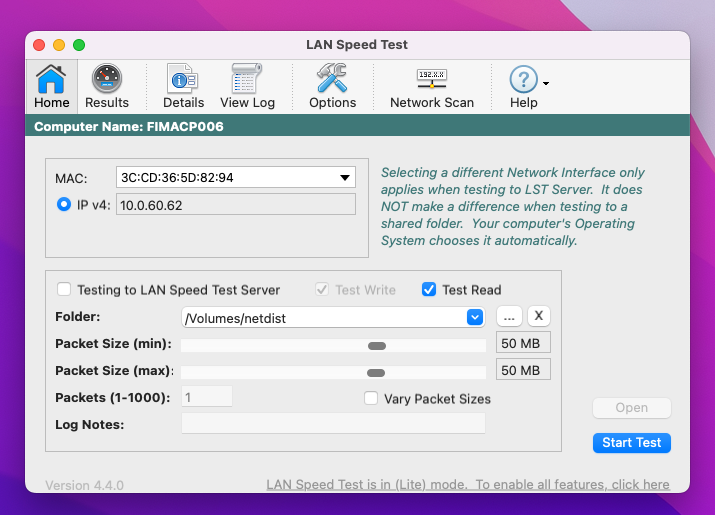This screenshot has height=515, width=715.
Task: Close the LAN Speed Test window
Action: pos(39,45)
